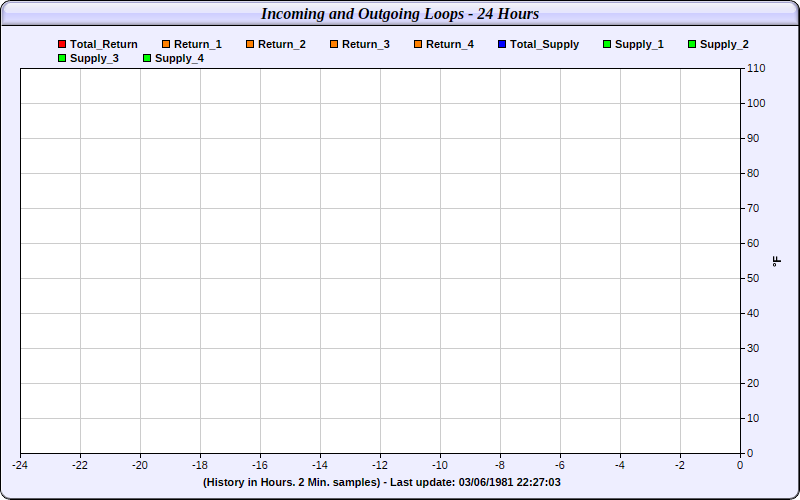Click the 110 value on temperature axis
This screenshot has width=800, height=500.
pyautogui.click(x=755, y=69)
